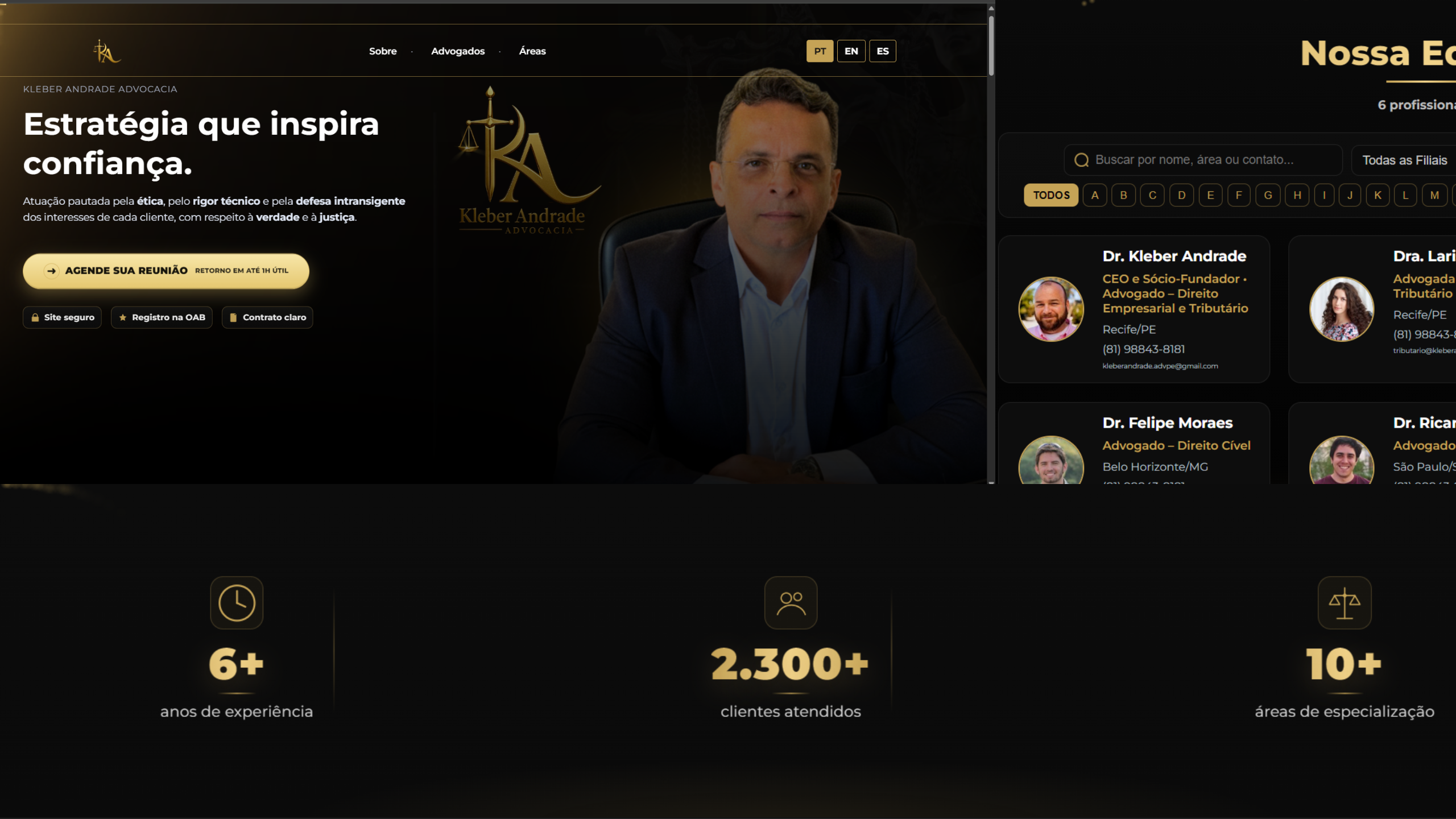Switch language to EN

(x=851, y=51)
